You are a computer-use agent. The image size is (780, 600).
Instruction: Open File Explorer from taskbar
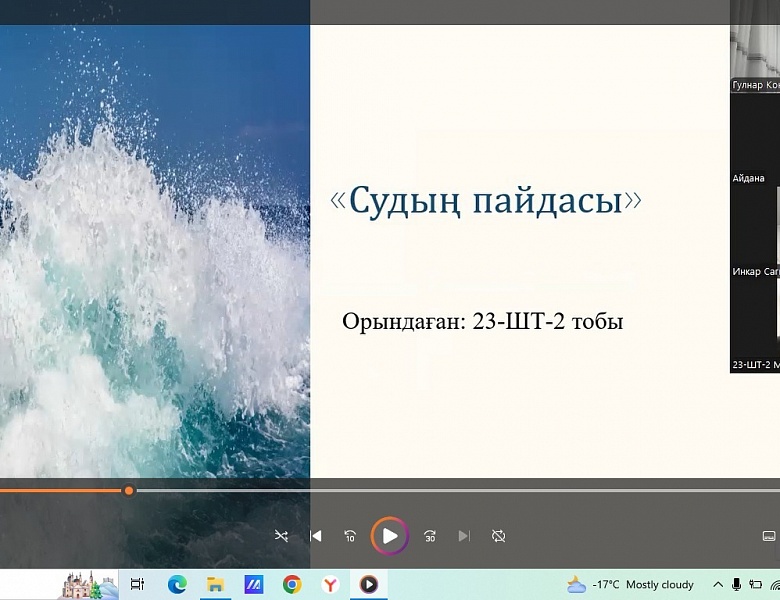pyautogui.click(x=215, y=584)
